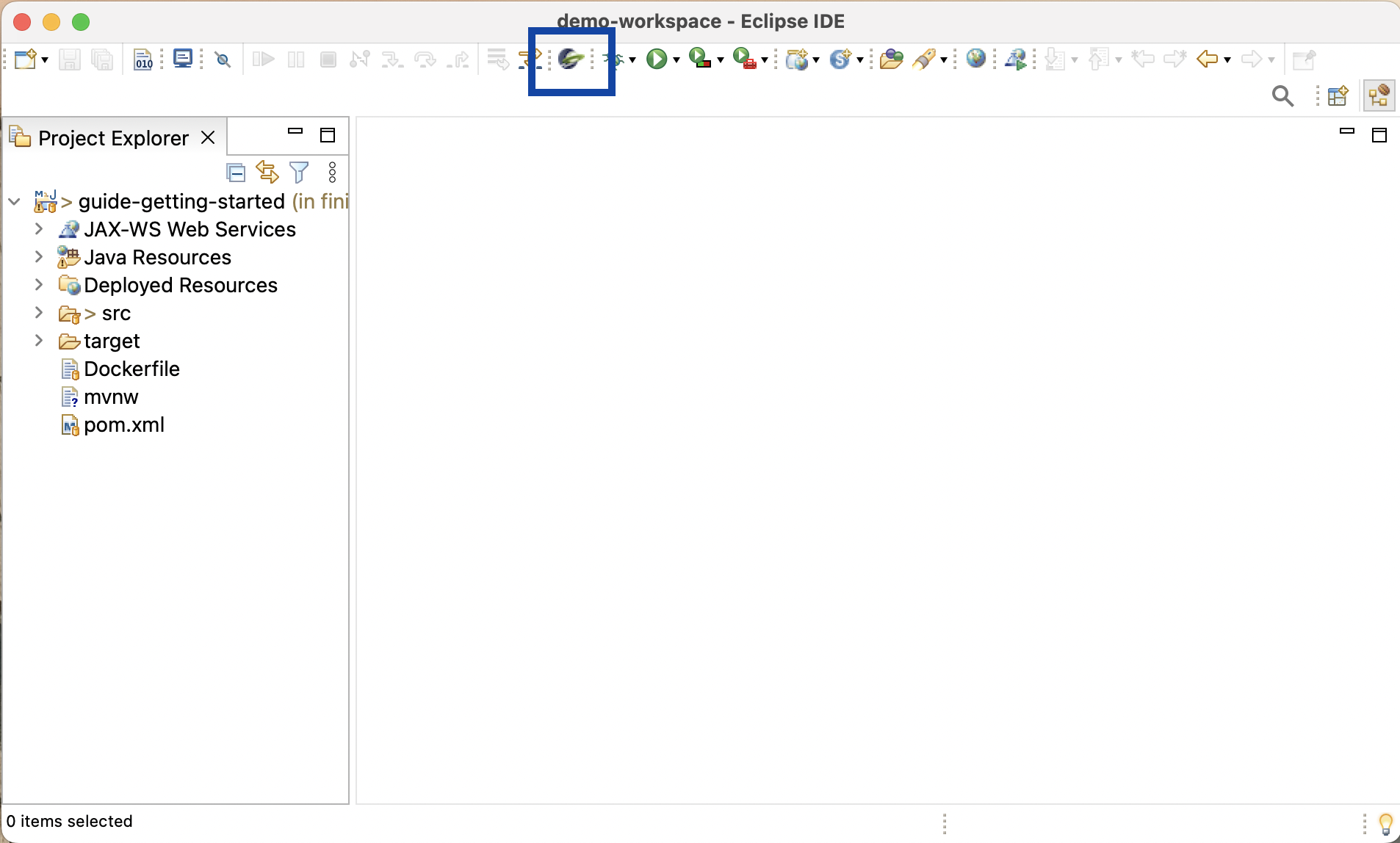
Task: Click the Debug bug icon
Action: 614,59
